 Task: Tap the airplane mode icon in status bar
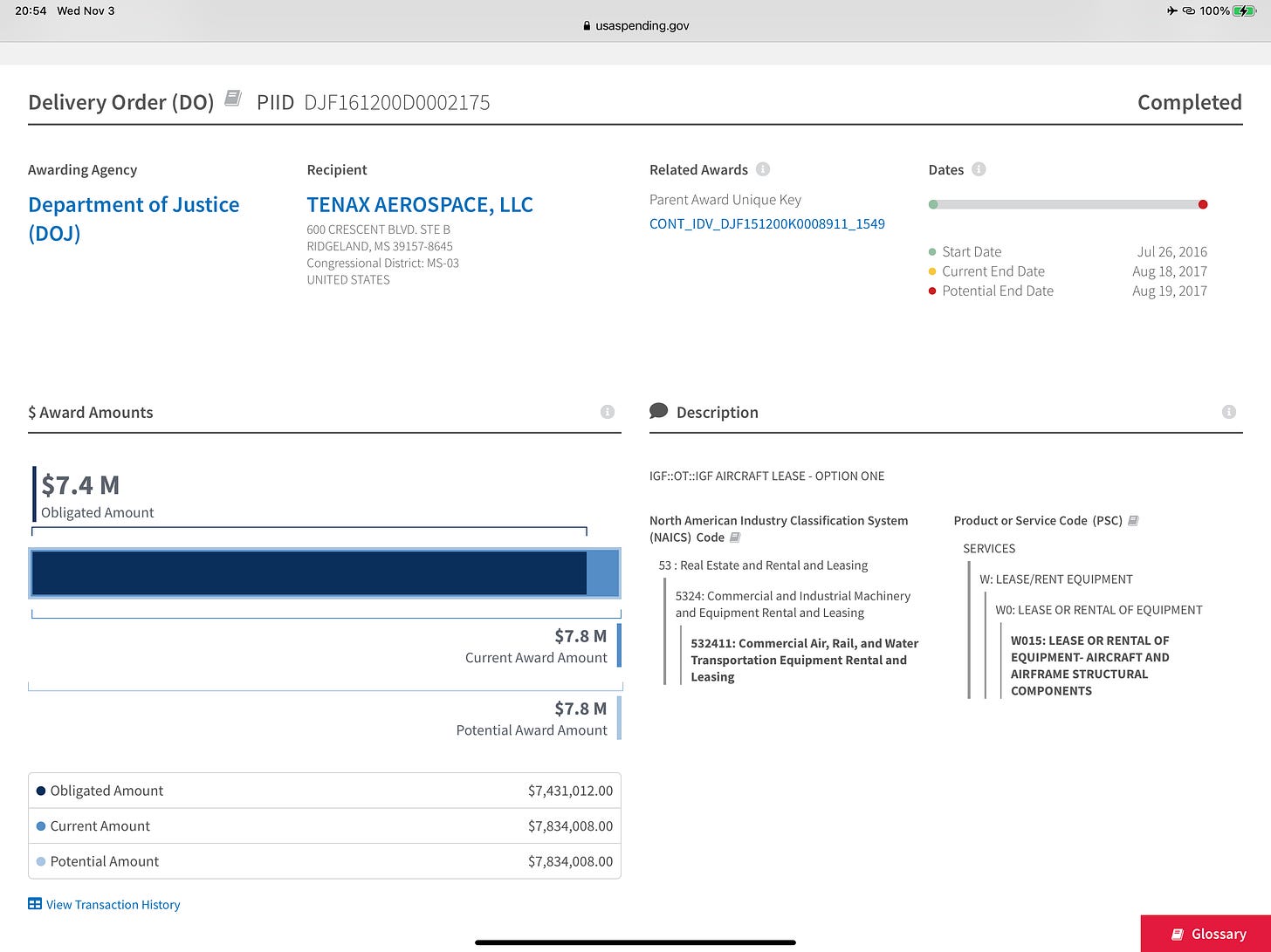pos(1171,10)
